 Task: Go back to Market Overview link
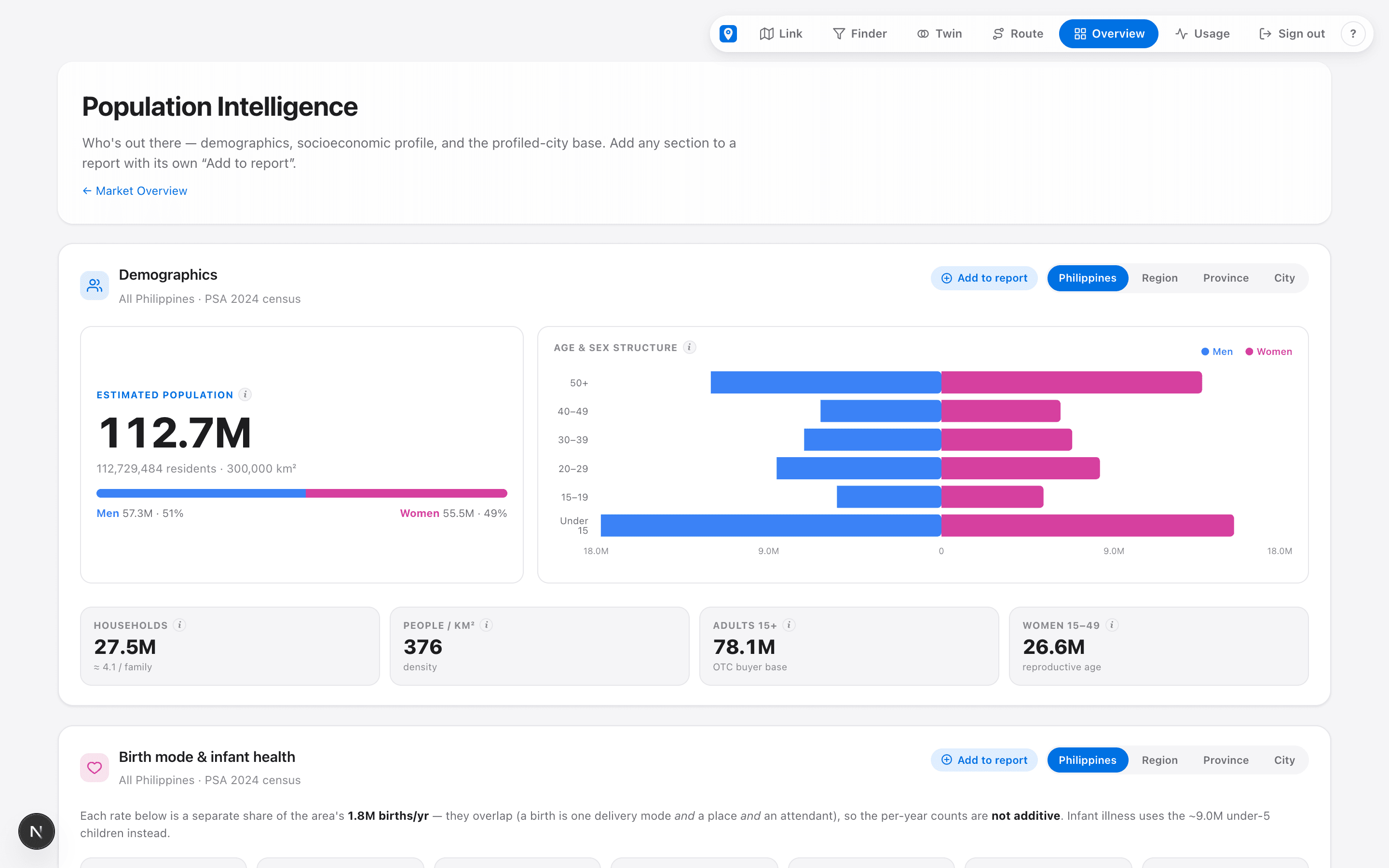pos(134,191)
